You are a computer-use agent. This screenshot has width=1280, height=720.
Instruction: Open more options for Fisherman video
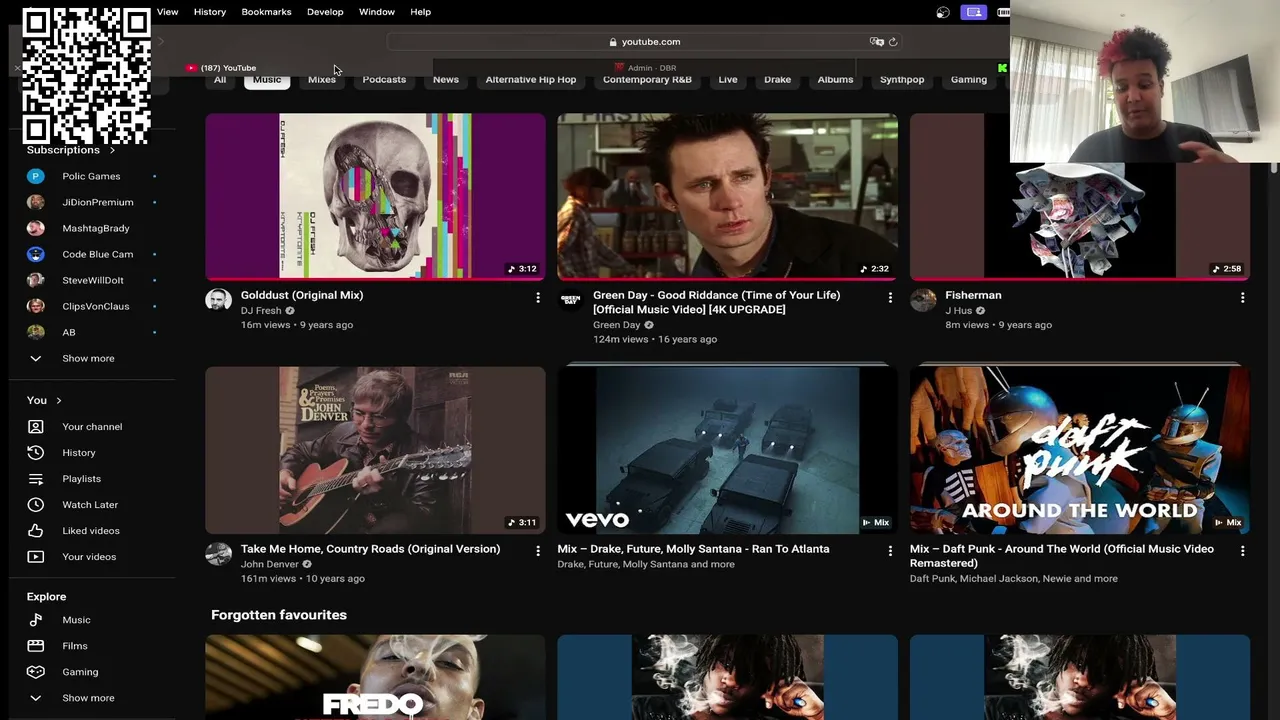click(x=1242, y=297)
